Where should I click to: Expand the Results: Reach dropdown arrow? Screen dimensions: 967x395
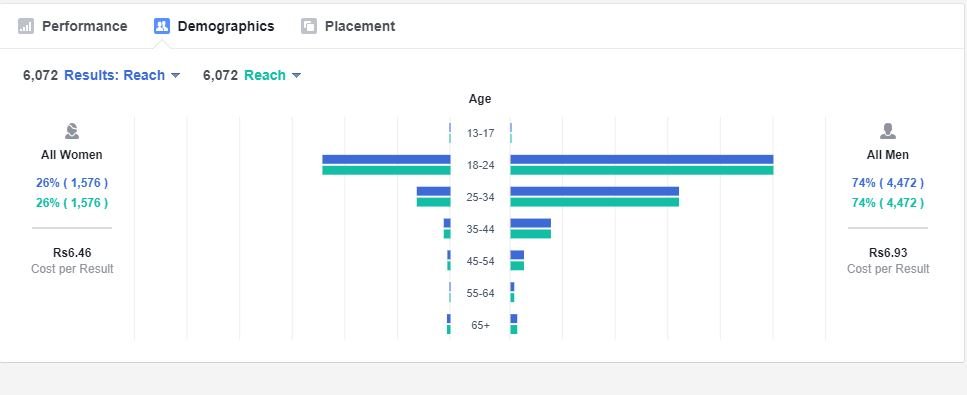[175, 75]
